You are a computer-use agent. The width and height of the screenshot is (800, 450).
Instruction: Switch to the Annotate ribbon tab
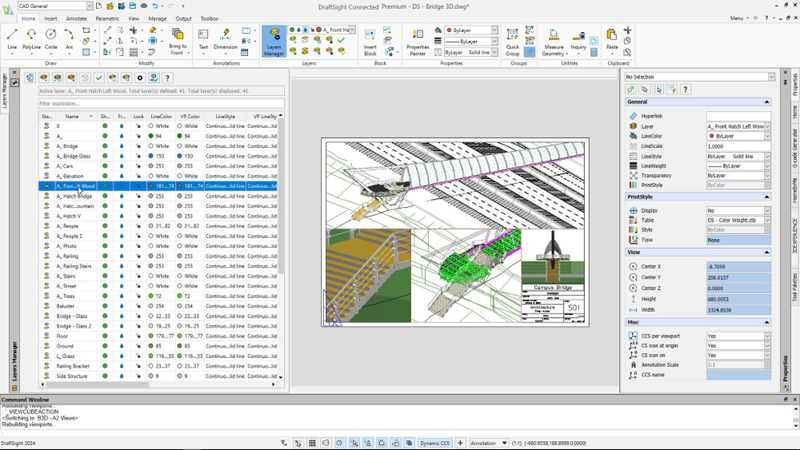(x=76, y=18)
